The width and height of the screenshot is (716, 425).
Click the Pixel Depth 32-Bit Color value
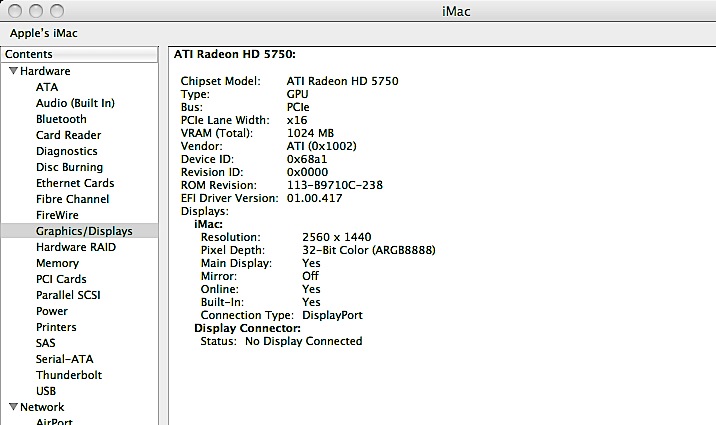pos(369,250)
